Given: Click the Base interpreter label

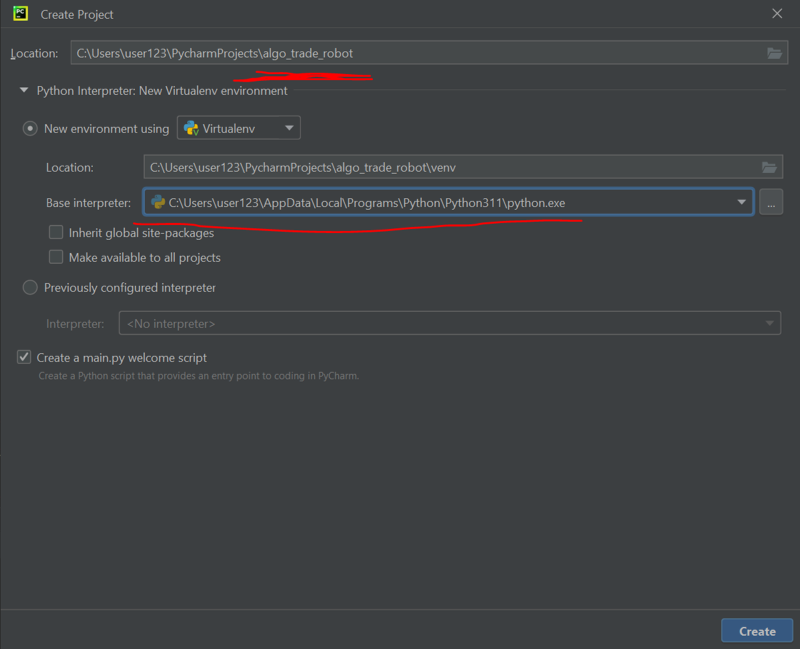Looking at the screenshot, I should pos(88,203).
